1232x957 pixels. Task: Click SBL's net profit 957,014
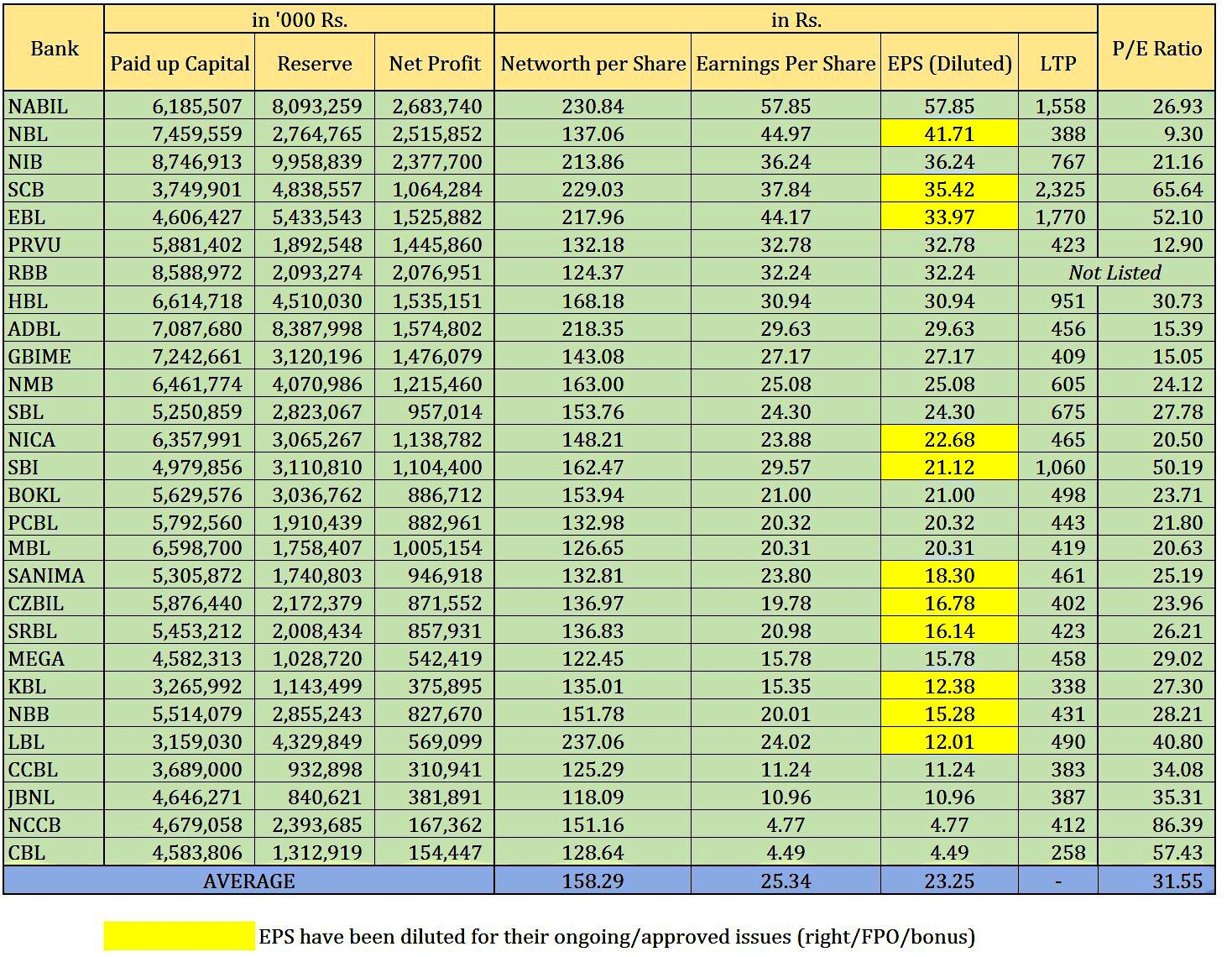[x=435, y=411]
